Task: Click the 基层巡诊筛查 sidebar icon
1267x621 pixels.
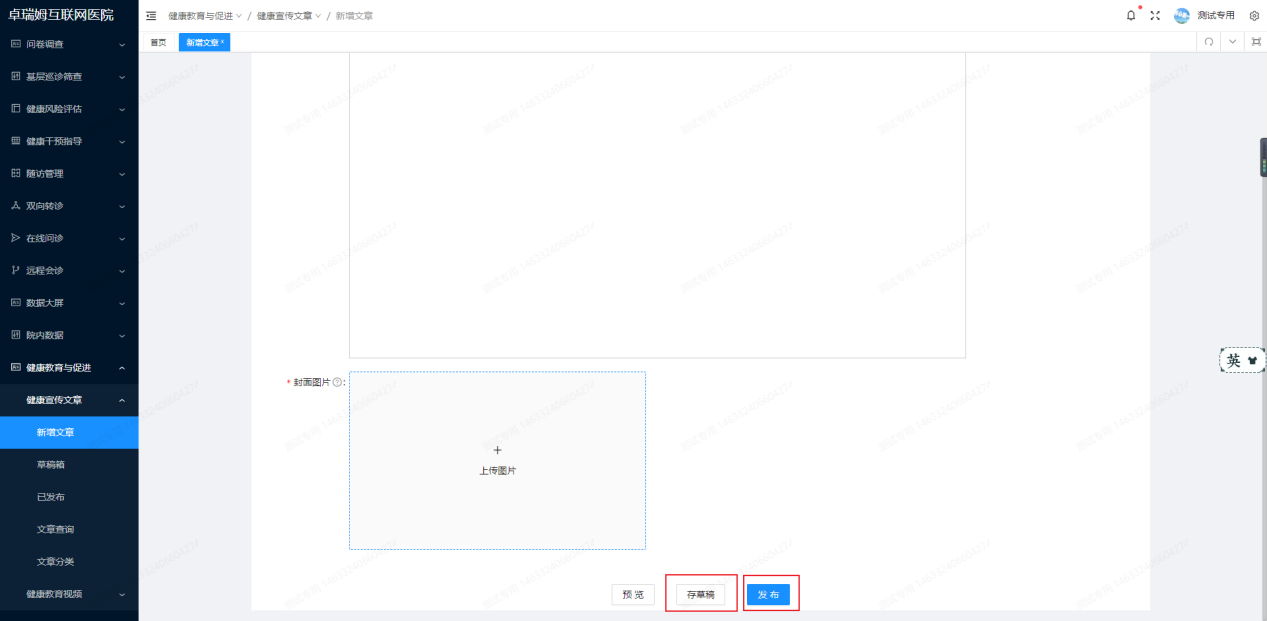Action: coord(15,76)
